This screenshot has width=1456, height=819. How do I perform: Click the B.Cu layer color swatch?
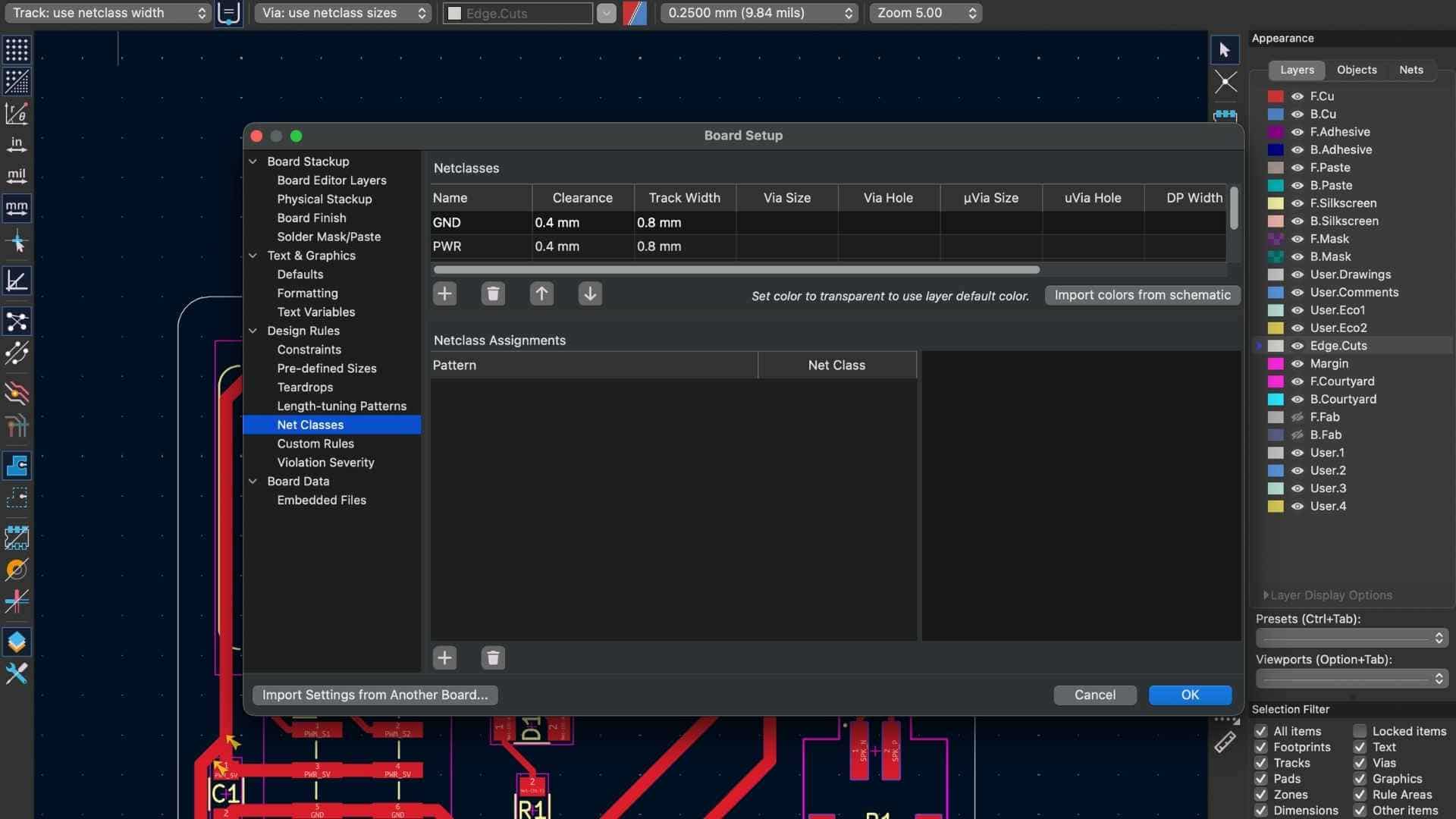point(1276,115)
